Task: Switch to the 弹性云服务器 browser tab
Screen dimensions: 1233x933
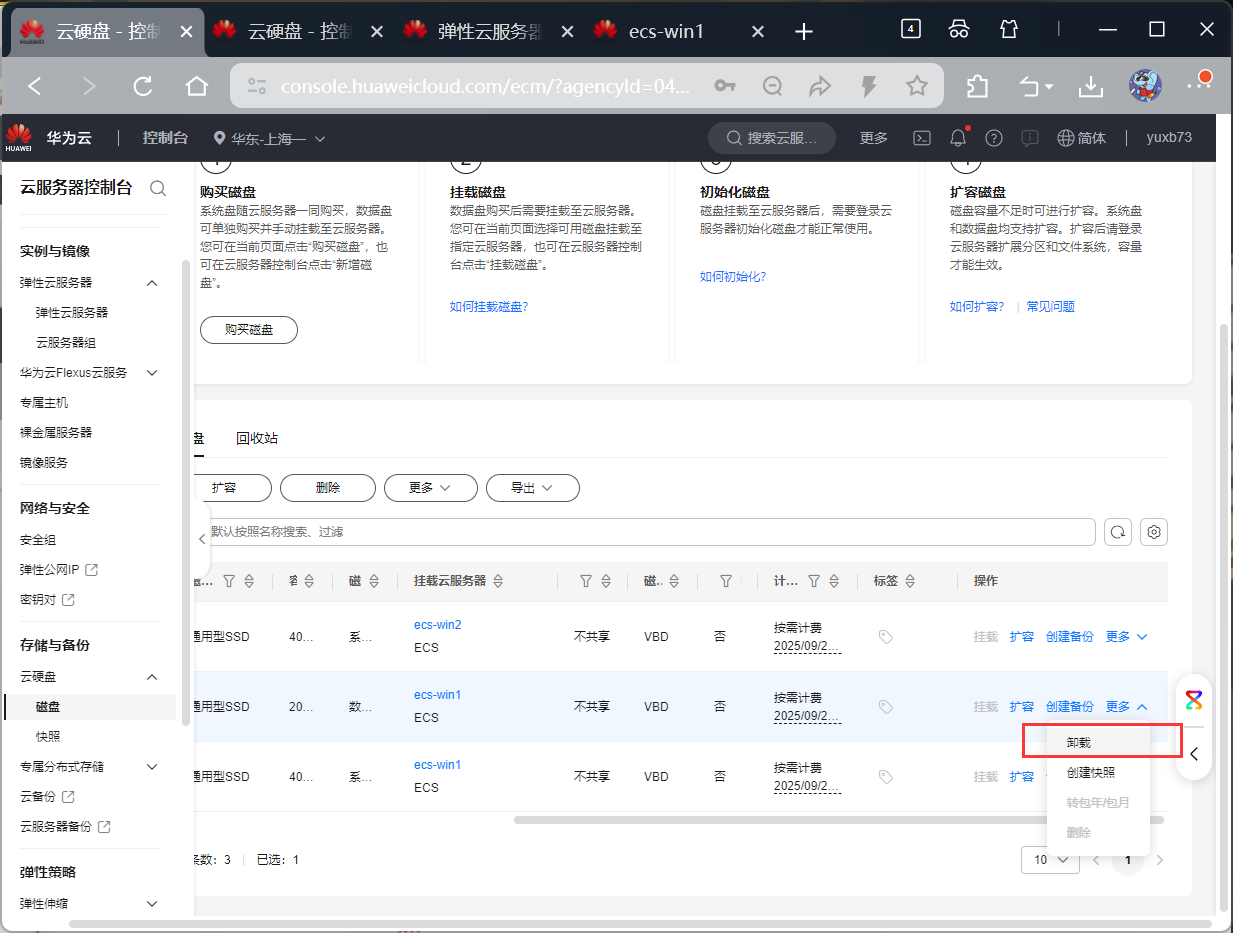Action: pos(490,31)
